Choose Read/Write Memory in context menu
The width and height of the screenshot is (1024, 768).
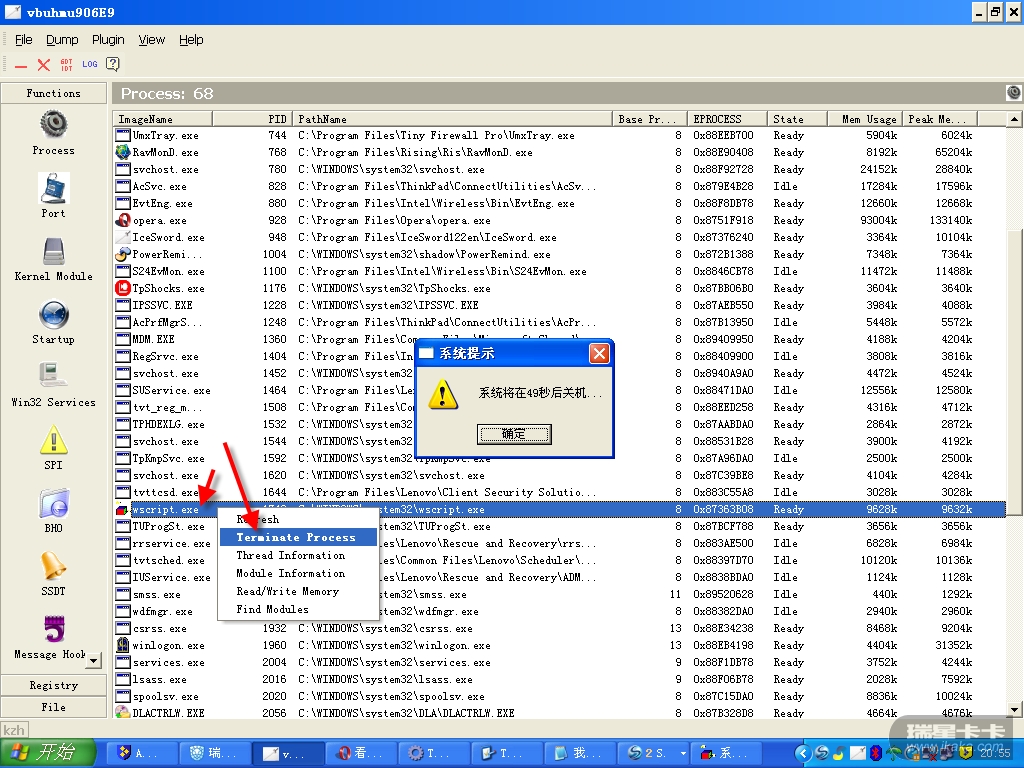click(x=298, y=591)
